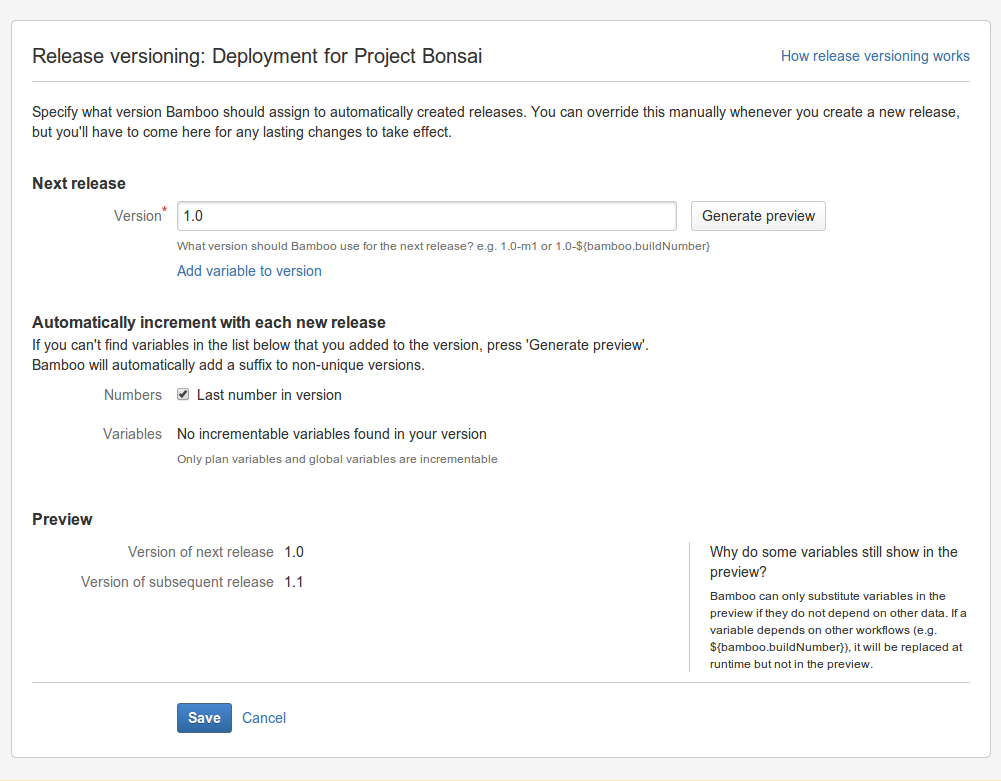Viewport: 1001px width, 781px height.
Task: Save the release versioning settings
Action: [204, 718]
